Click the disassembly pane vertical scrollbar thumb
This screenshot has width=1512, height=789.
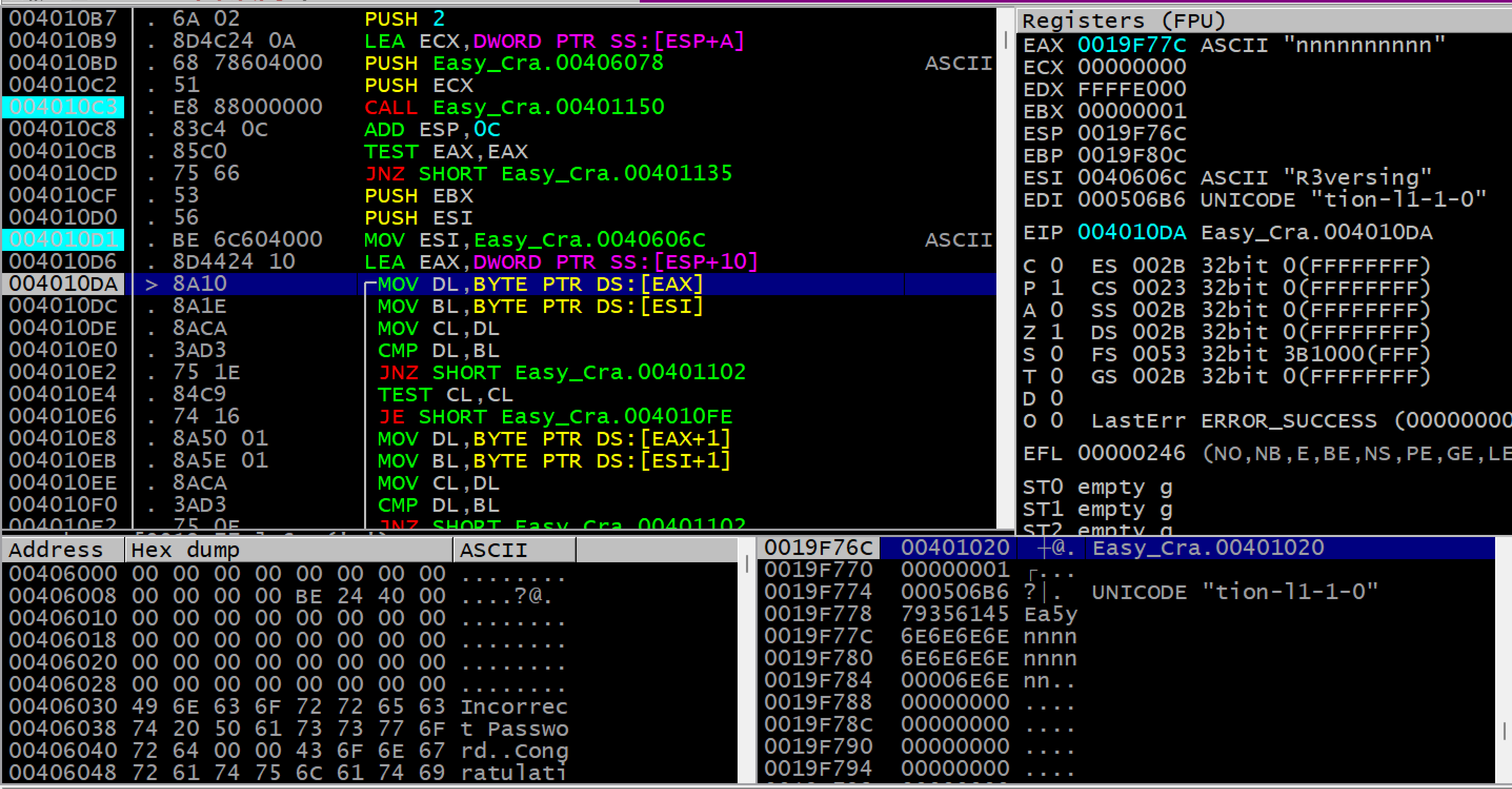point(1006,40)
